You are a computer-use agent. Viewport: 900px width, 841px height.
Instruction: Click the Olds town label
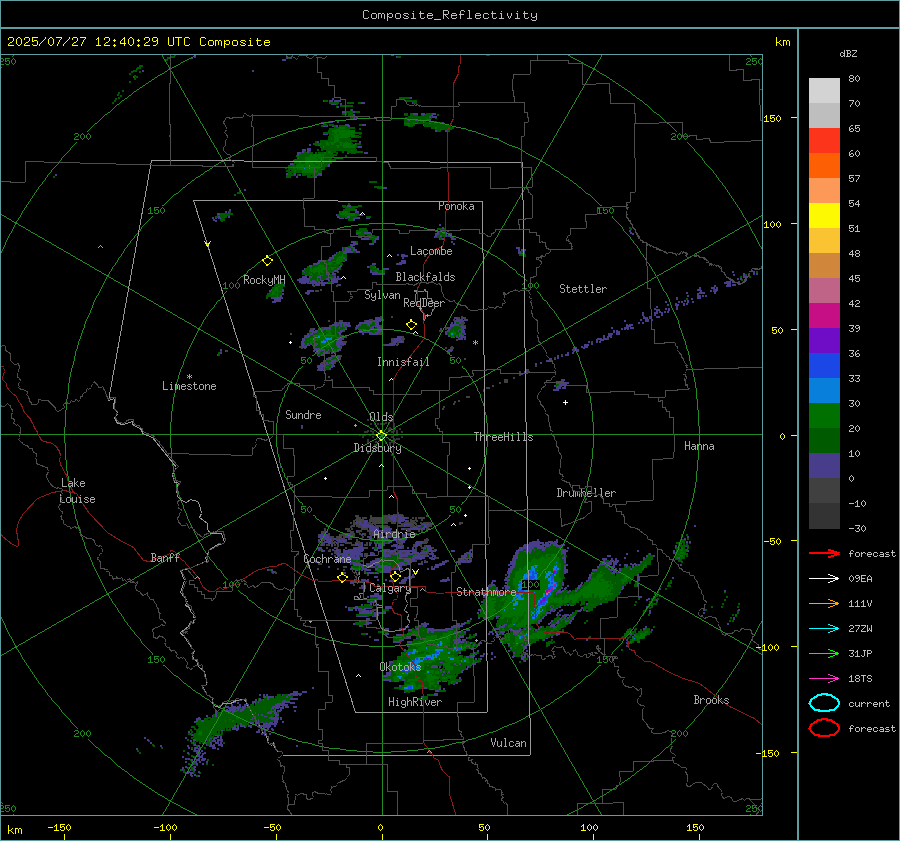coord(381,417)
